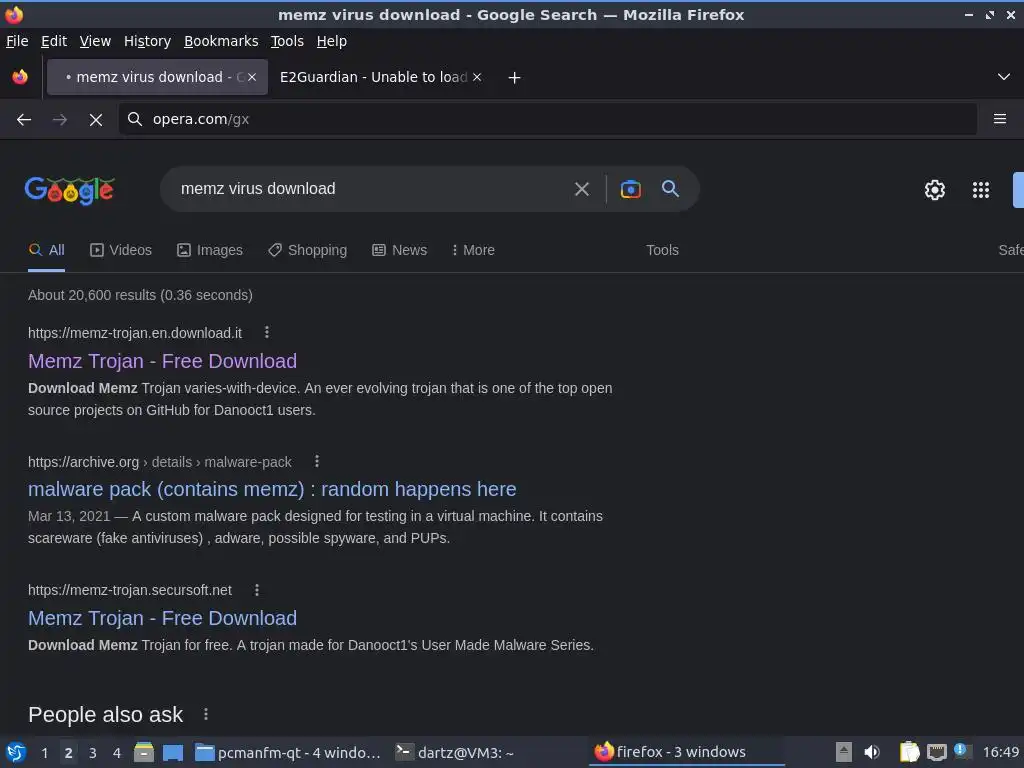Show desktop using the blue taskbar icon

(173, 752)
